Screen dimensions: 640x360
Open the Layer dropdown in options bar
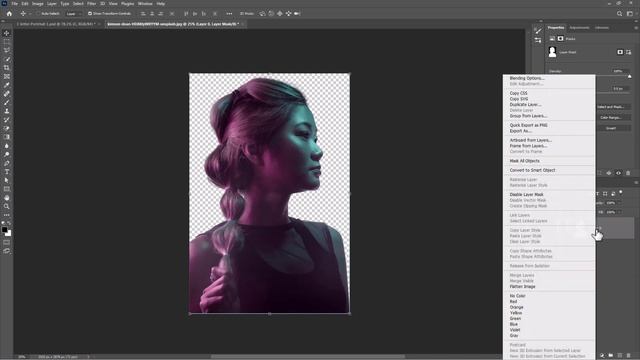[73, 13]
